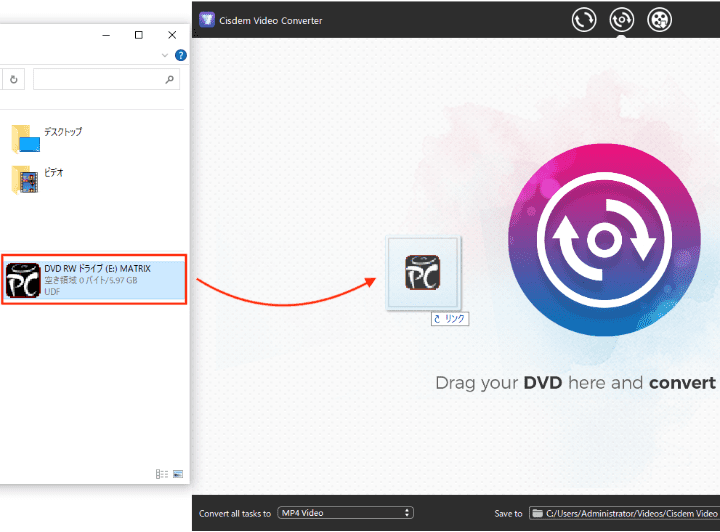720x532 pixels.
Task: Switch Explorer to large icons view
Action: 178,474
